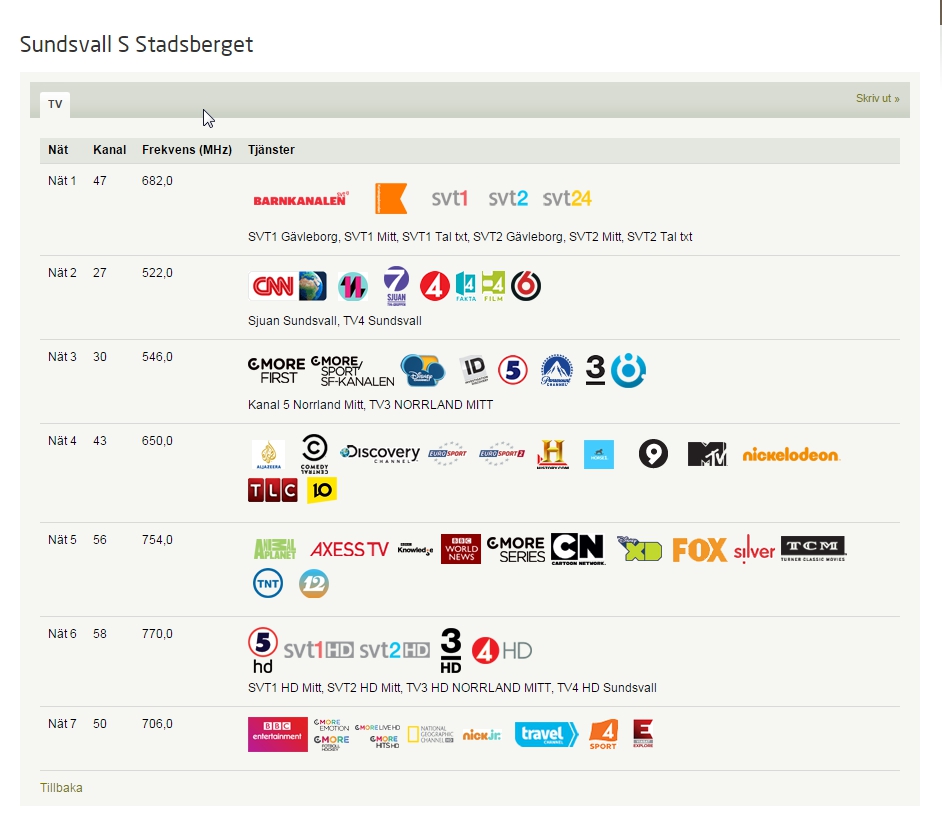Image resolution: width=942 pixels, height=823 pixels.
Task: Open the Al Jazeera logo
Action: (x=269, y=455)
